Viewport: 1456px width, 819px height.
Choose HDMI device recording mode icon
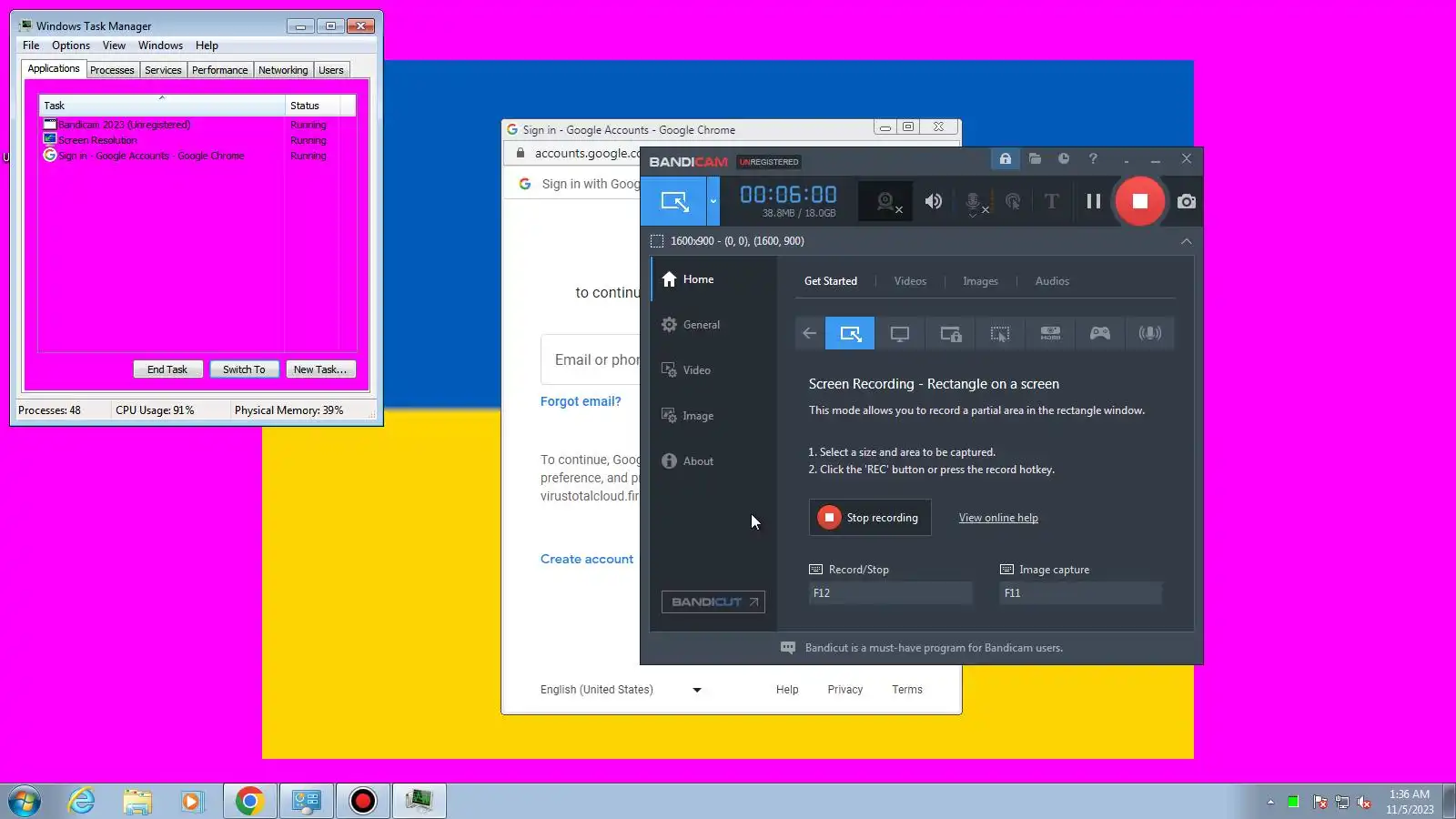click(x=1050, y=333)
